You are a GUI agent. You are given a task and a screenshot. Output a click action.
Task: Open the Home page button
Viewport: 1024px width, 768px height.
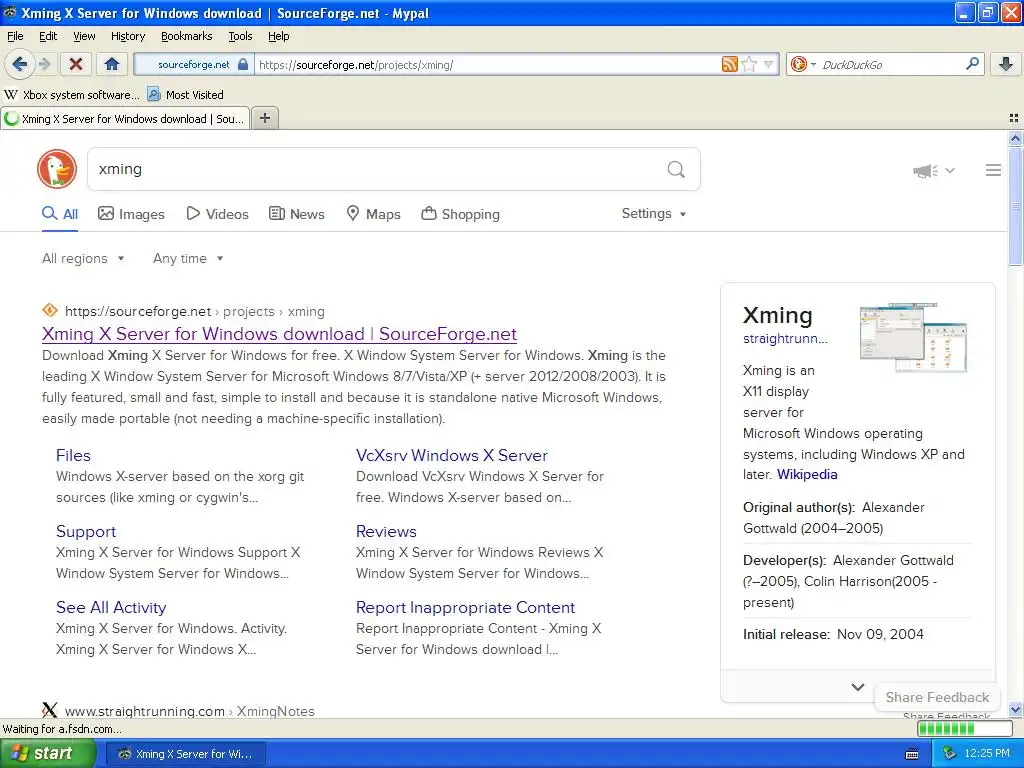pos(112,64)
